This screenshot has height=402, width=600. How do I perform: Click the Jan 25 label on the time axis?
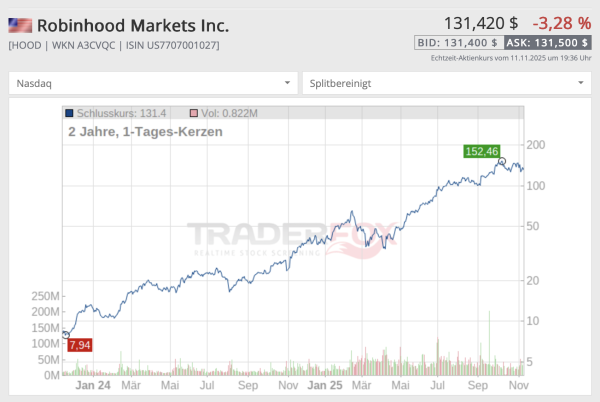click(325, 384)
